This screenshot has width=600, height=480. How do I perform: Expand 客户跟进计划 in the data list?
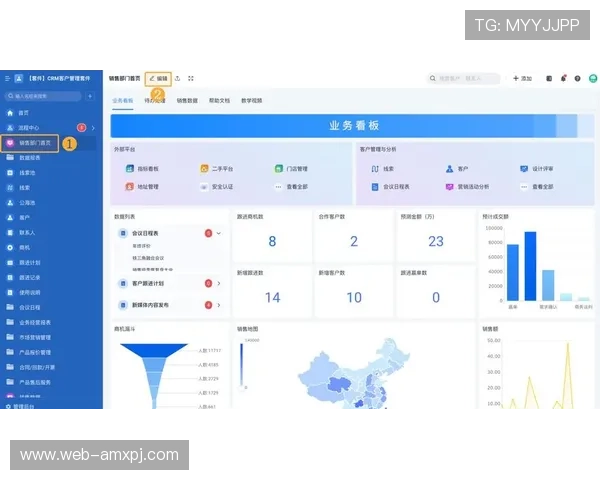tap(219, 284)
